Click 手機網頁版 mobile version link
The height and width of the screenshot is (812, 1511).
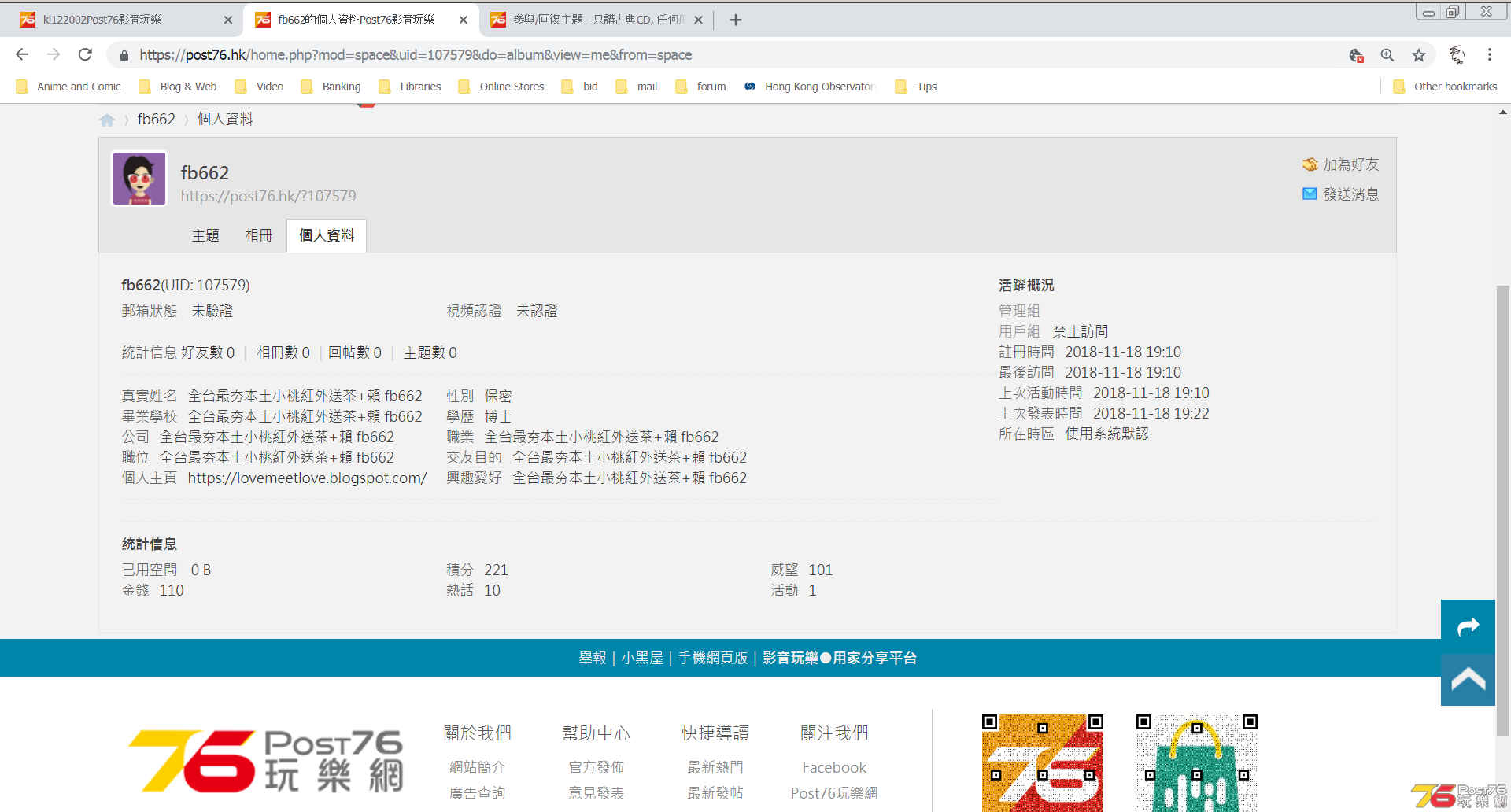coord(713,658)
